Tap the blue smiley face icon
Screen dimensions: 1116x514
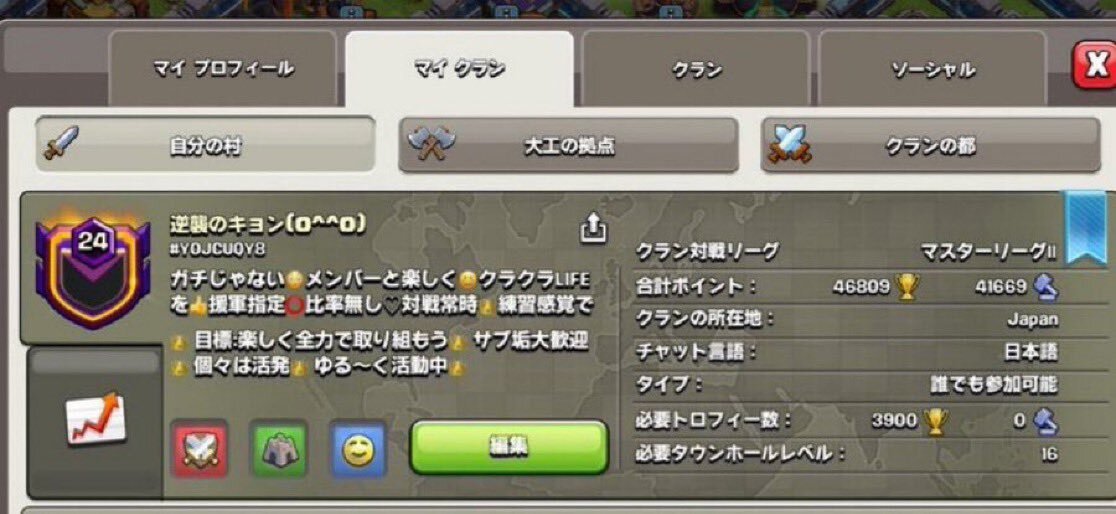(359, 449)
